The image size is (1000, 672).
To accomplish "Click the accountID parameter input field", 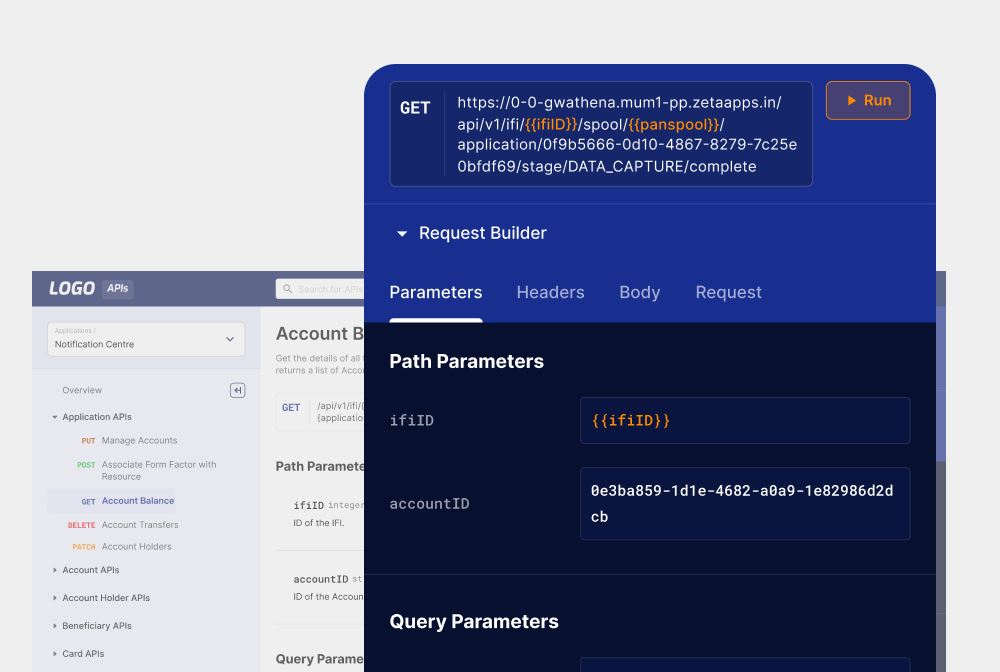I will point(744,503).
